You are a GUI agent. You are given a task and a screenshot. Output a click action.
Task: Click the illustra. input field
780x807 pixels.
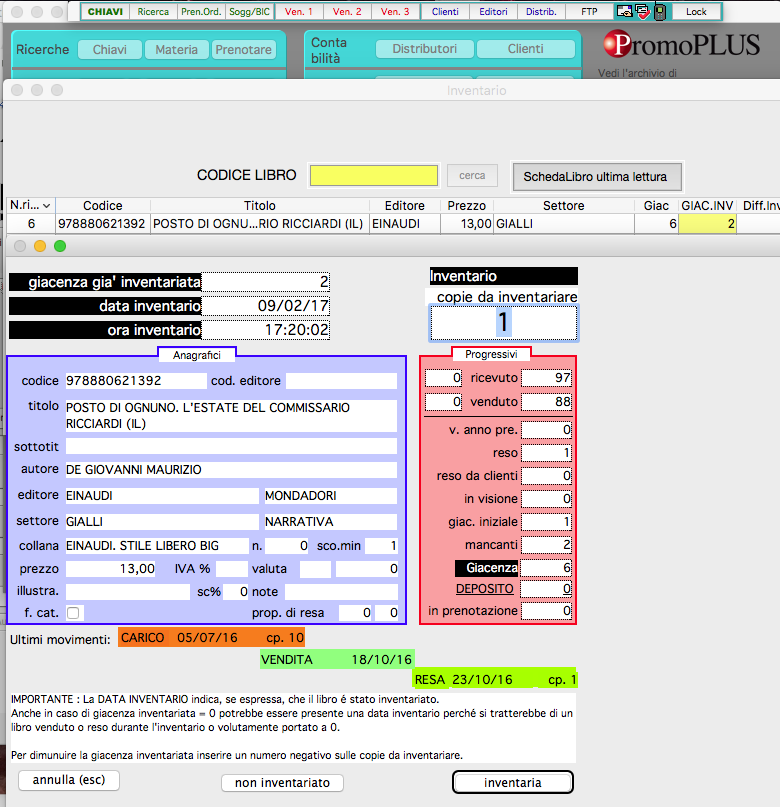click(128, 592)
